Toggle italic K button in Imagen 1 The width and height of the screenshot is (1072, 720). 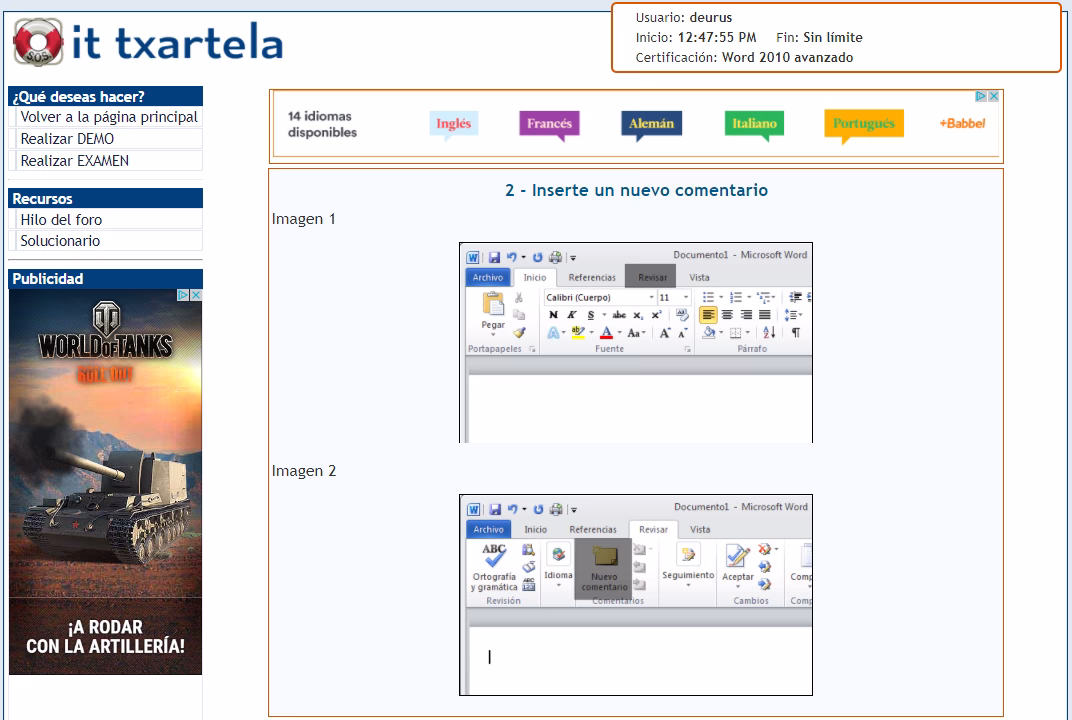pos(572,315)
